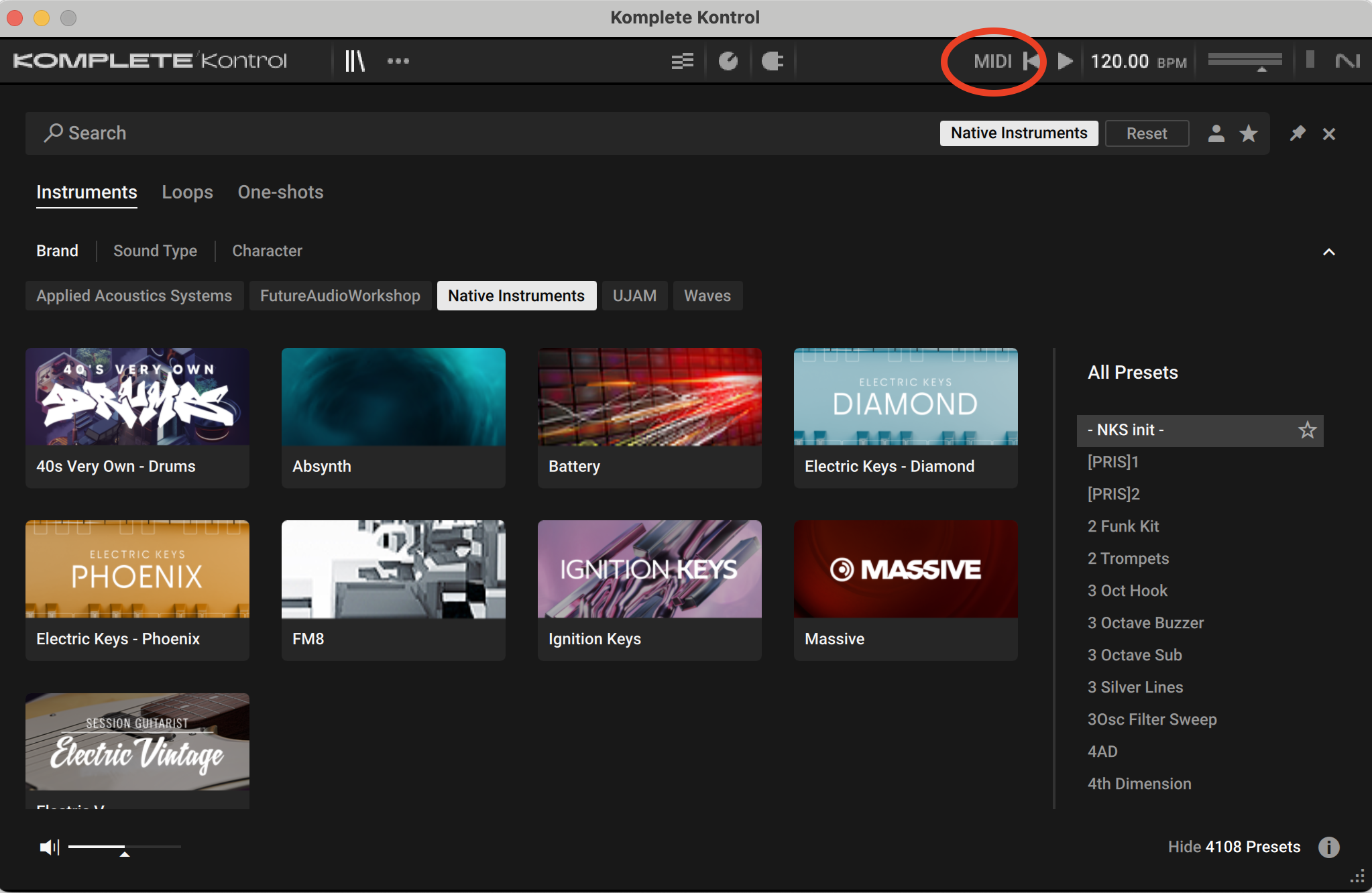Open the Absynth product tile
1372x893 pixels.
(394, 418)
